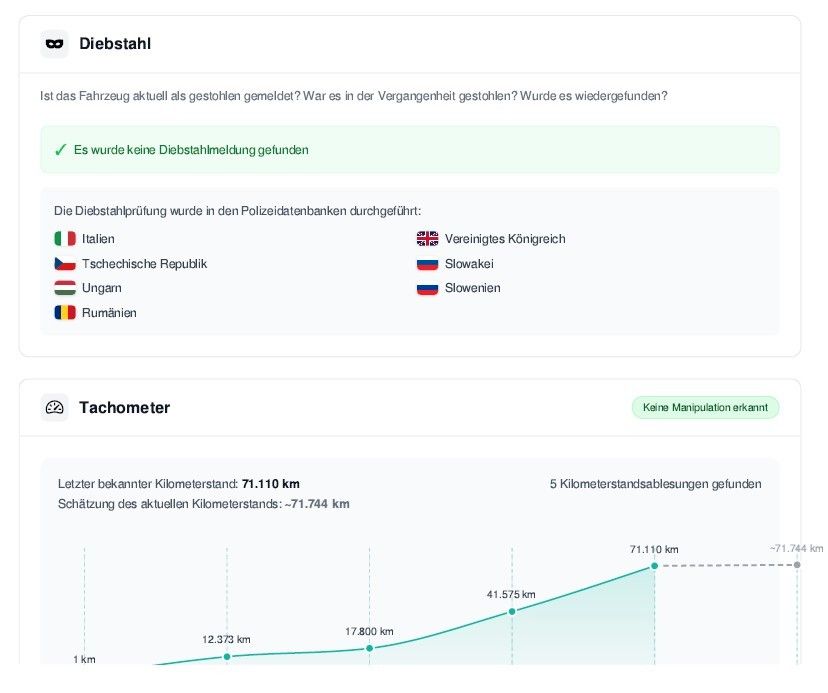Click the Keine Manipulation erkannt badge

click(x=705, y=407)
